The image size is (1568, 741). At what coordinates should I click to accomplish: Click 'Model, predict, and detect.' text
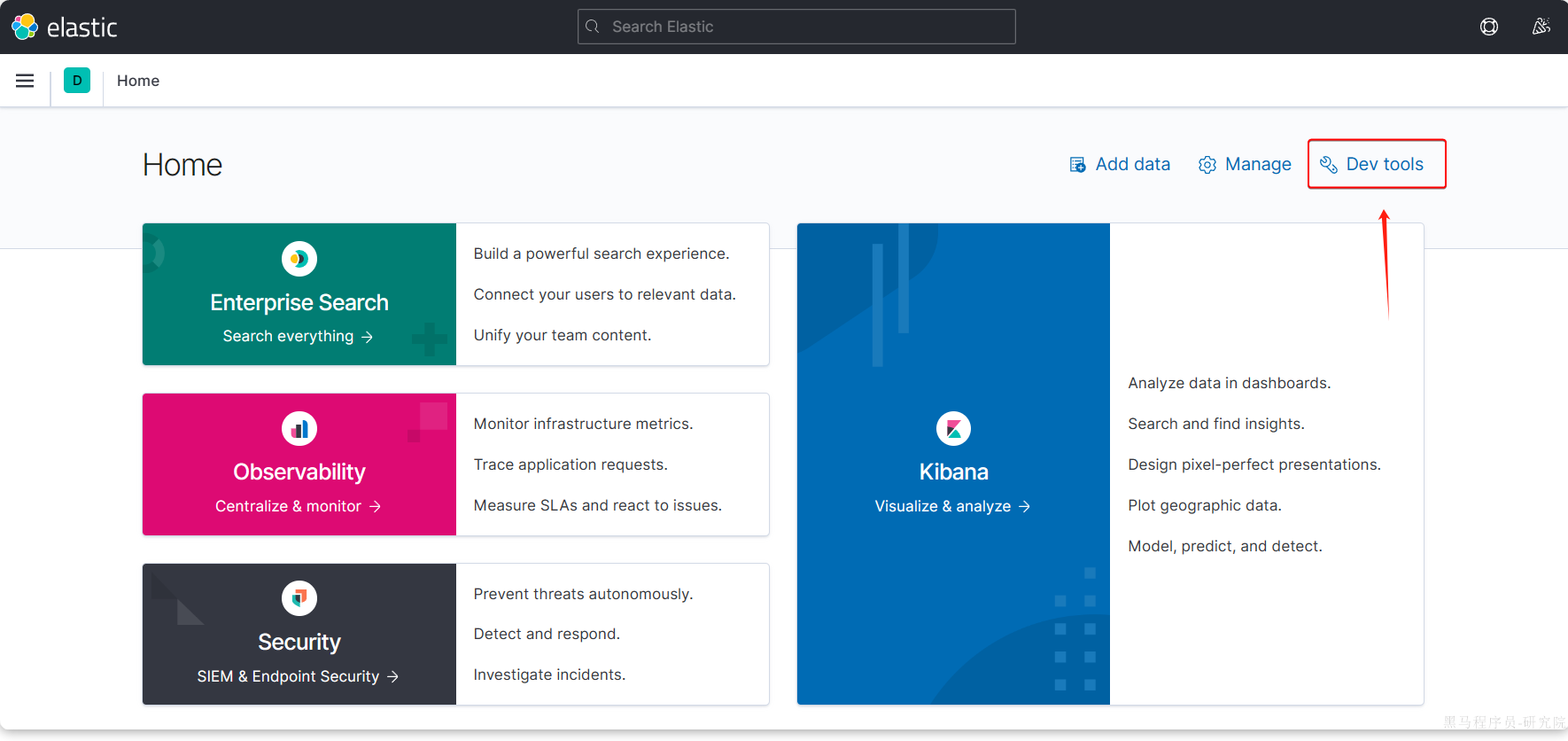coord(1225,546)
